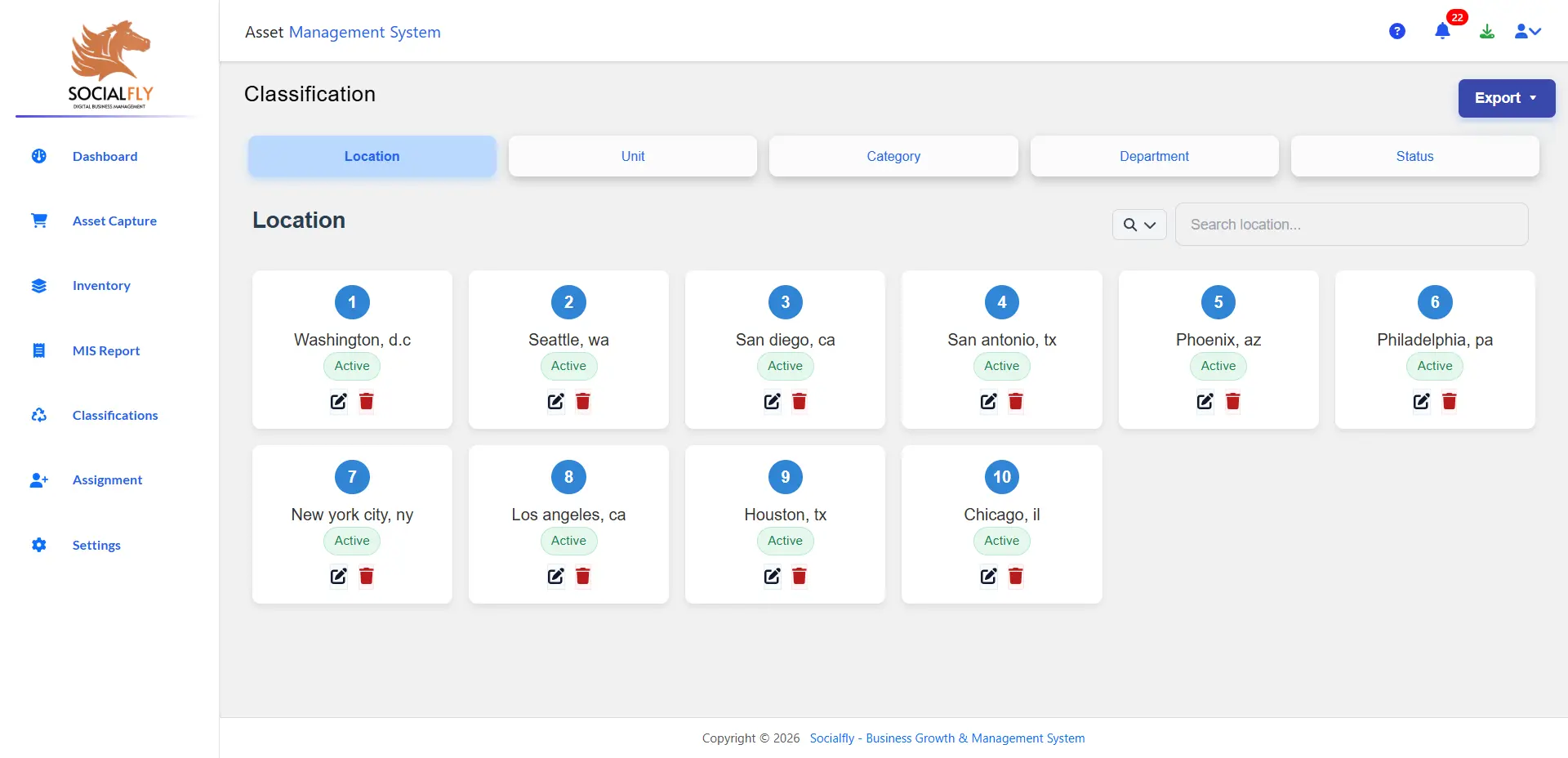Edit the Philadelphia, pa location
This screenshot has width=1568, height=758.
click(1421, 401)
